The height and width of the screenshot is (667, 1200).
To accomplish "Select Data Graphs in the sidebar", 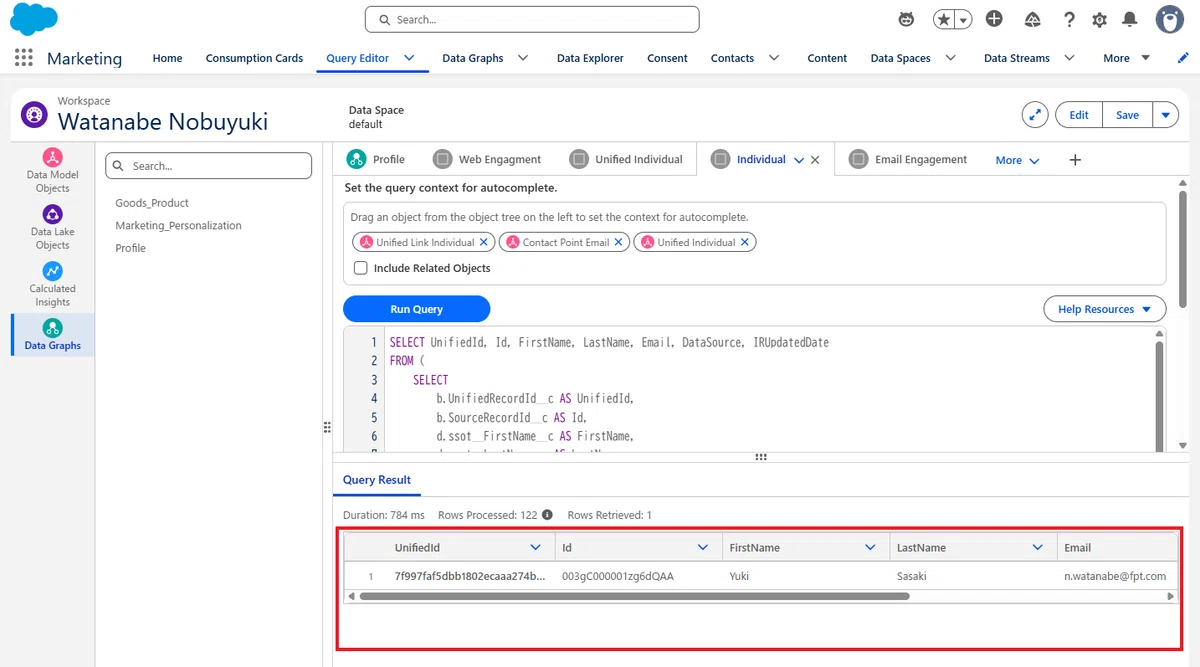I will [53, 335].
